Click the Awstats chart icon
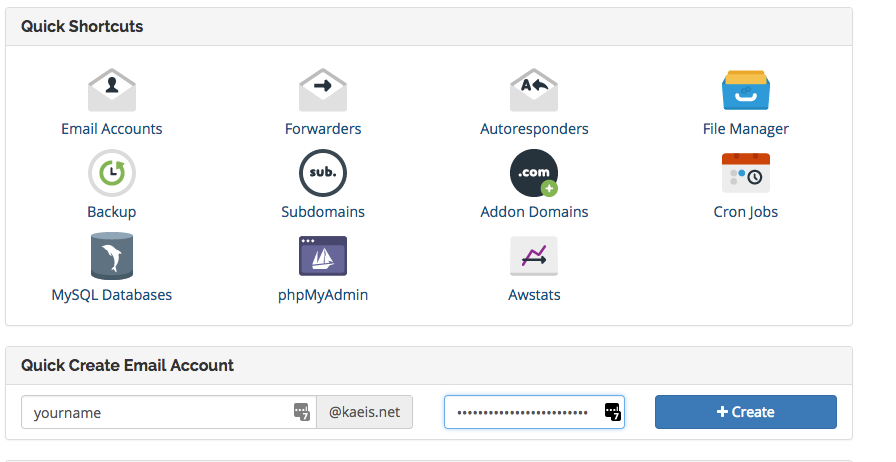896x462 pixels. pyautogui.click(x=533, y=256)
